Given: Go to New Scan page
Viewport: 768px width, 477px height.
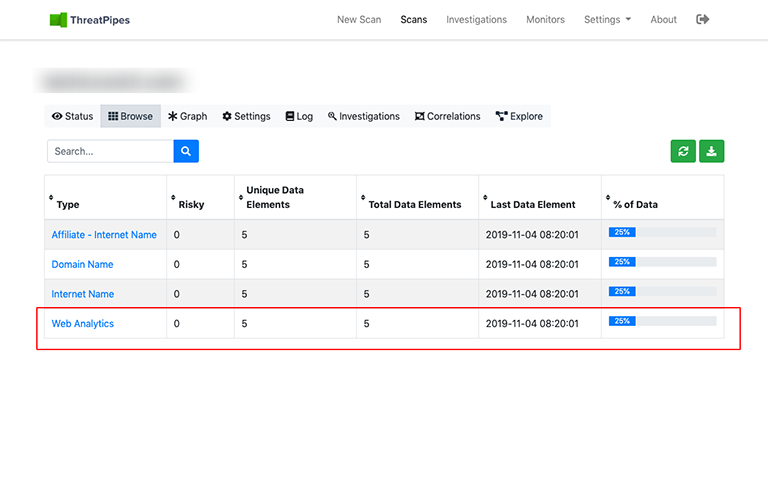Looking at the screenshot, I should pos(359,19).
